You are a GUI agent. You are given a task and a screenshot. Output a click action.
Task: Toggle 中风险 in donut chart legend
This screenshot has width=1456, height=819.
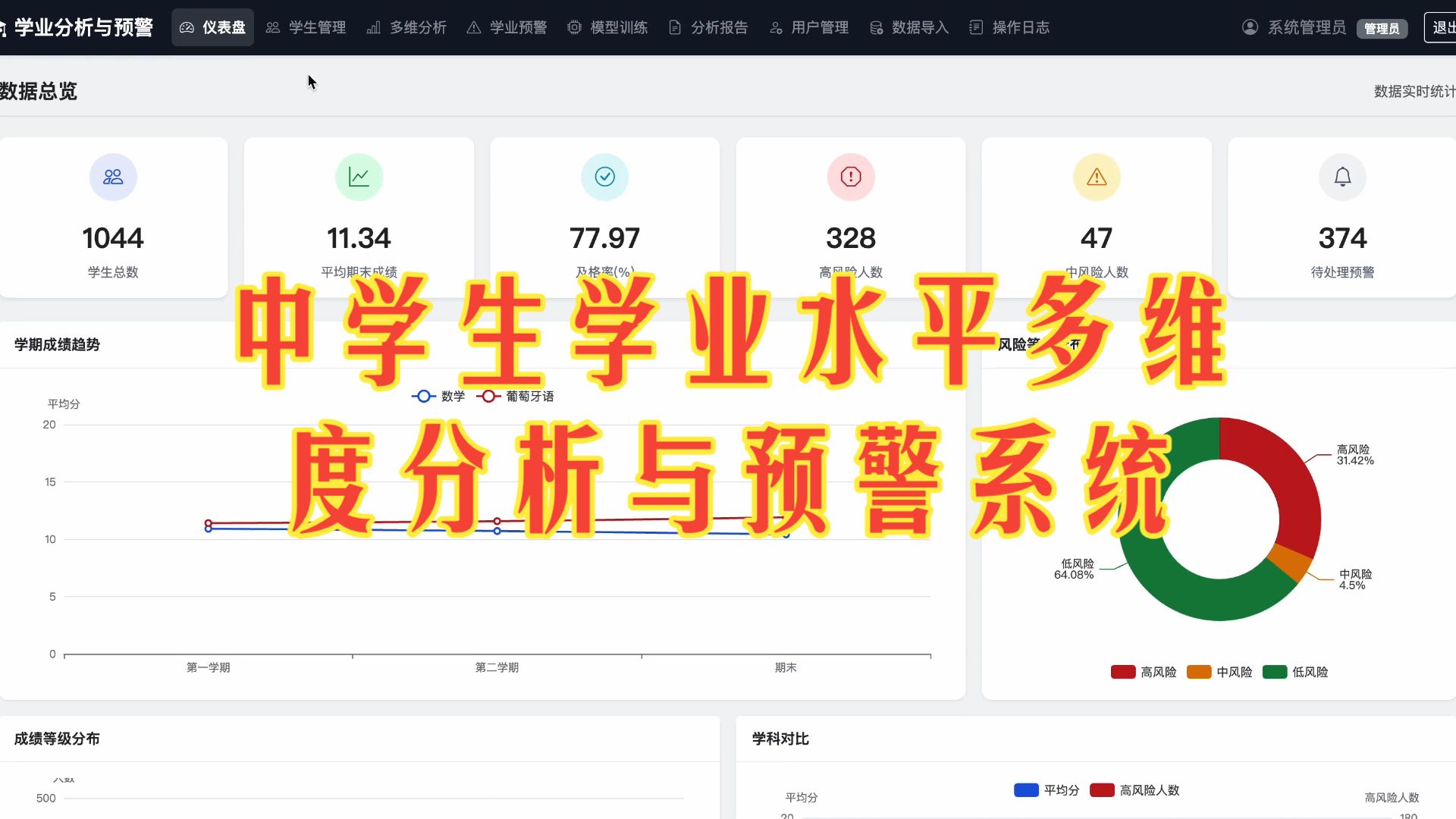click(x=1219, y=672)
